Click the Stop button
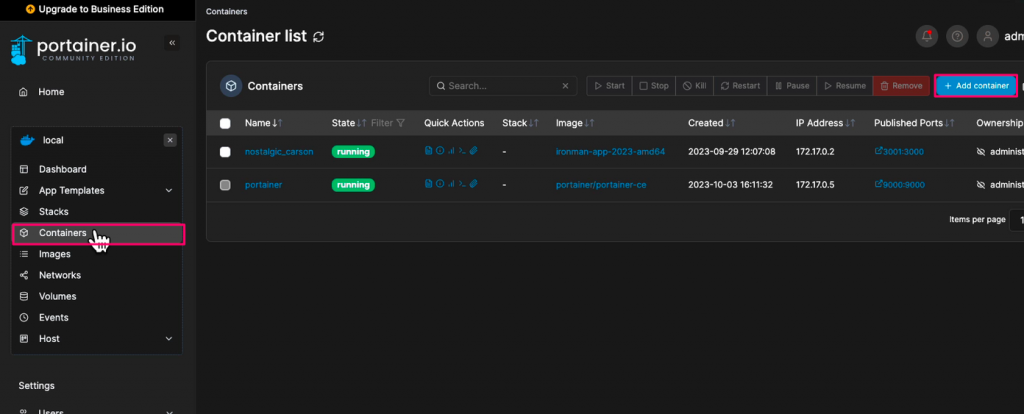Image resolution: width=1024 pixels, height=414 pixels. point(654,86)
